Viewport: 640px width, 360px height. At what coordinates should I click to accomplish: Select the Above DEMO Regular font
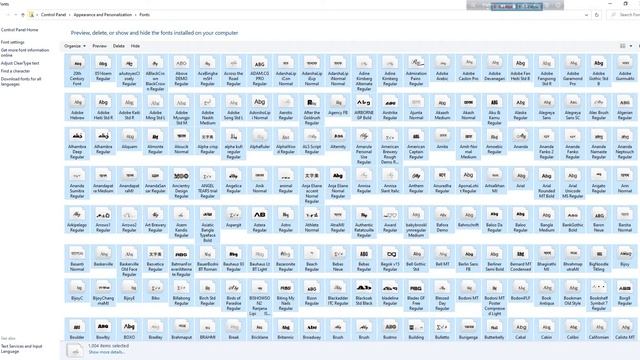click(181, 71)
